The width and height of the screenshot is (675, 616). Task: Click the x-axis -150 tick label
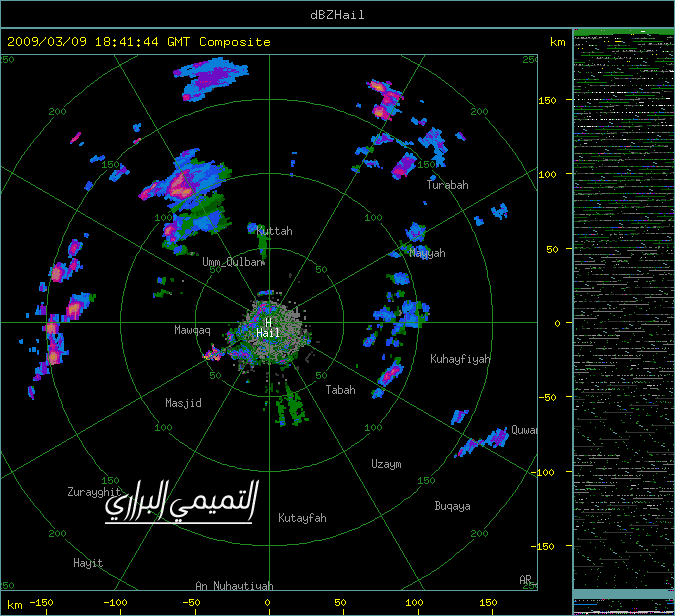(x=42, y=603)
